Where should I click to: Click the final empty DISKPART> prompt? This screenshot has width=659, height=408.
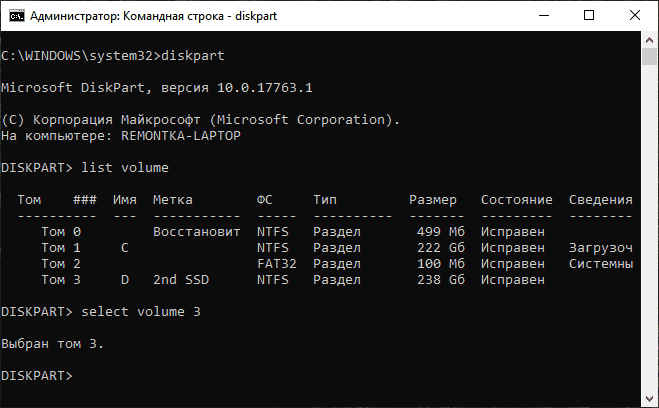[37, 376]
